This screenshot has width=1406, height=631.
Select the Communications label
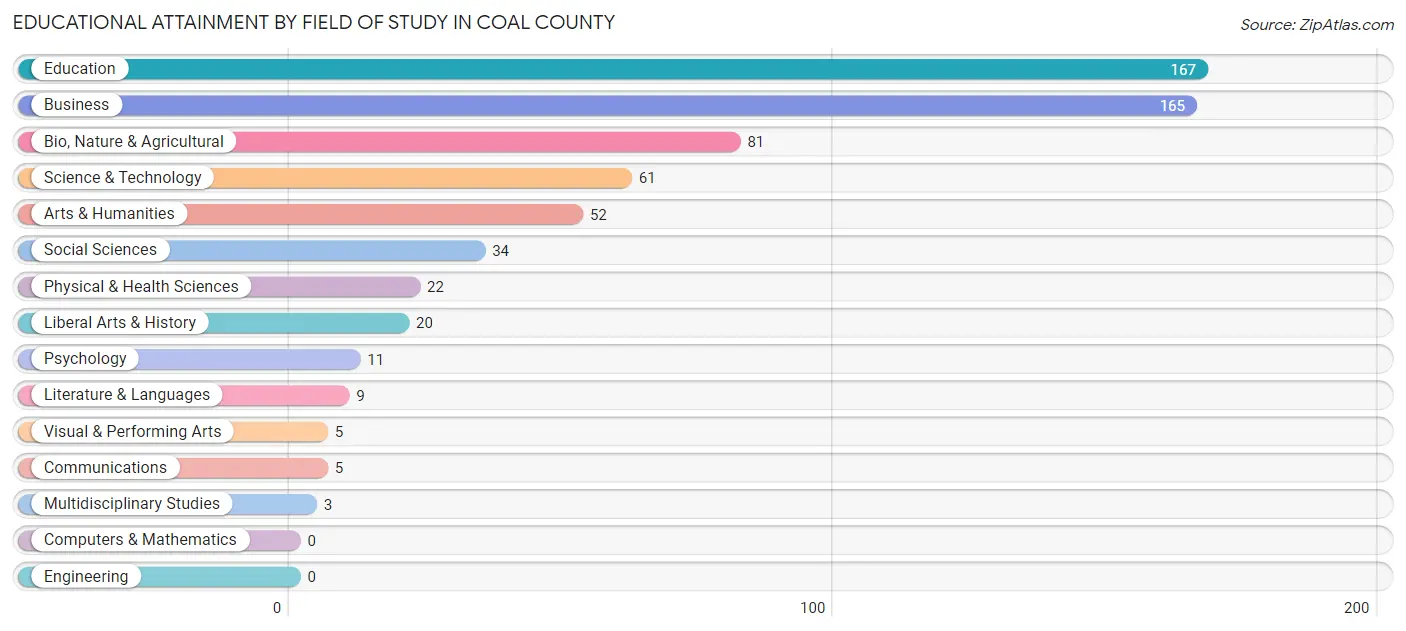(x=105, y=468)
